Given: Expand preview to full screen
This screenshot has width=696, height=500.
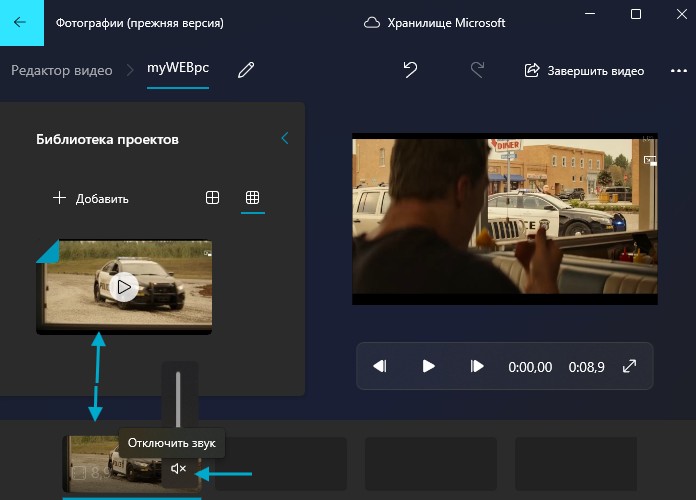Looking at the screenshot, I should coord(629,366).
